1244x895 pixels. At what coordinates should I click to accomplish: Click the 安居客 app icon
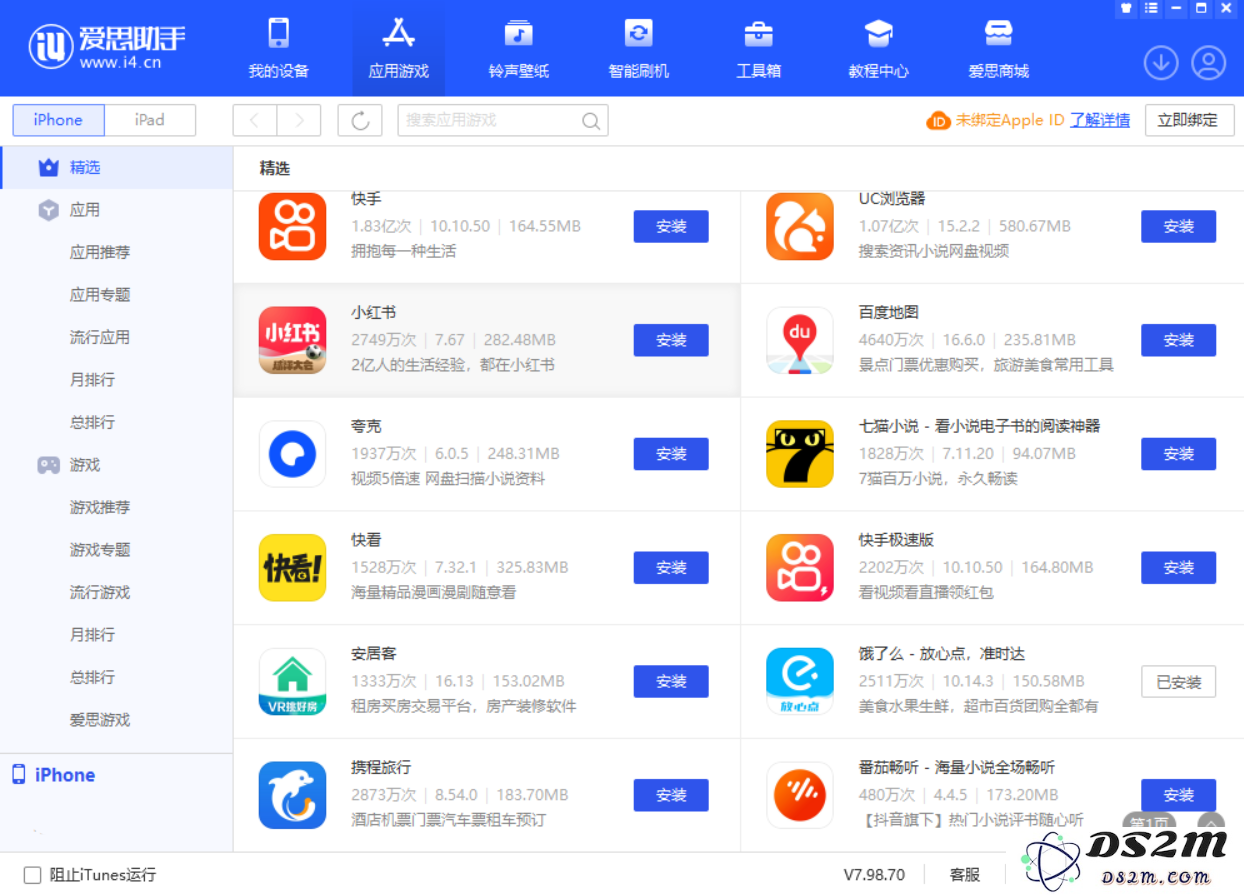[x=292, y=681]
